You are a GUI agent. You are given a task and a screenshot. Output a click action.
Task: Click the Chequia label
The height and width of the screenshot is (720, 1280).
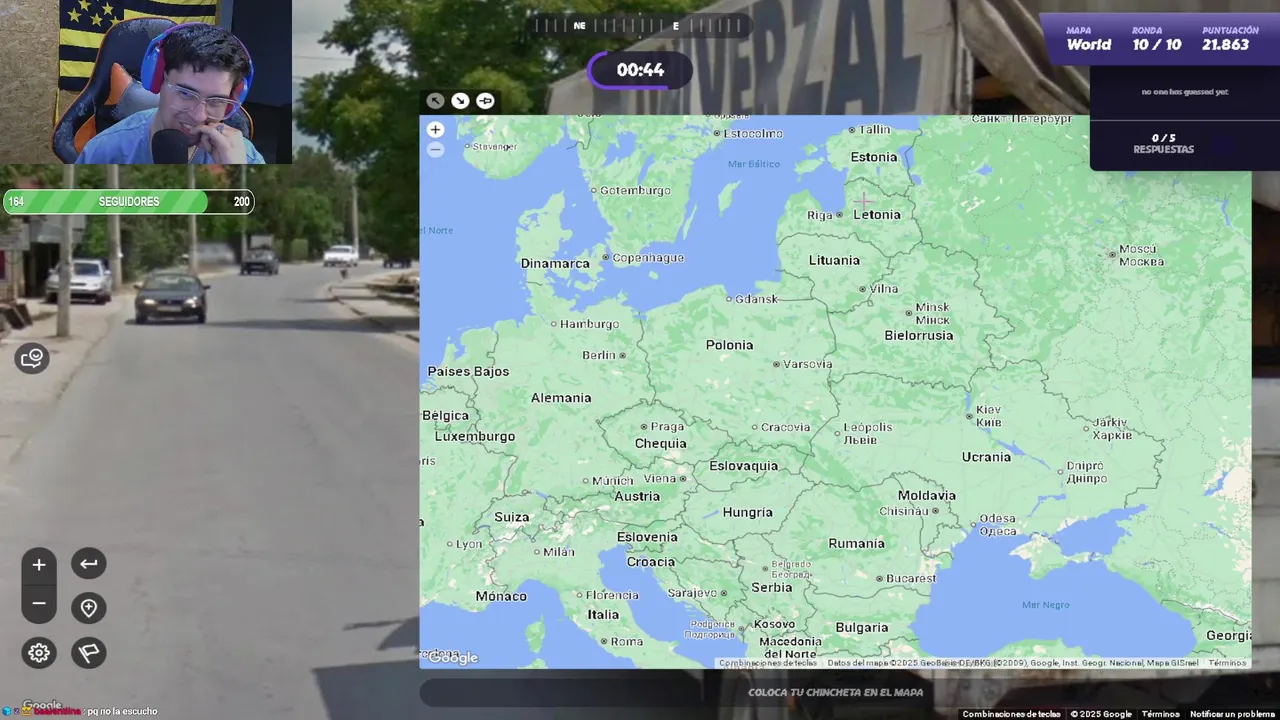661,444
